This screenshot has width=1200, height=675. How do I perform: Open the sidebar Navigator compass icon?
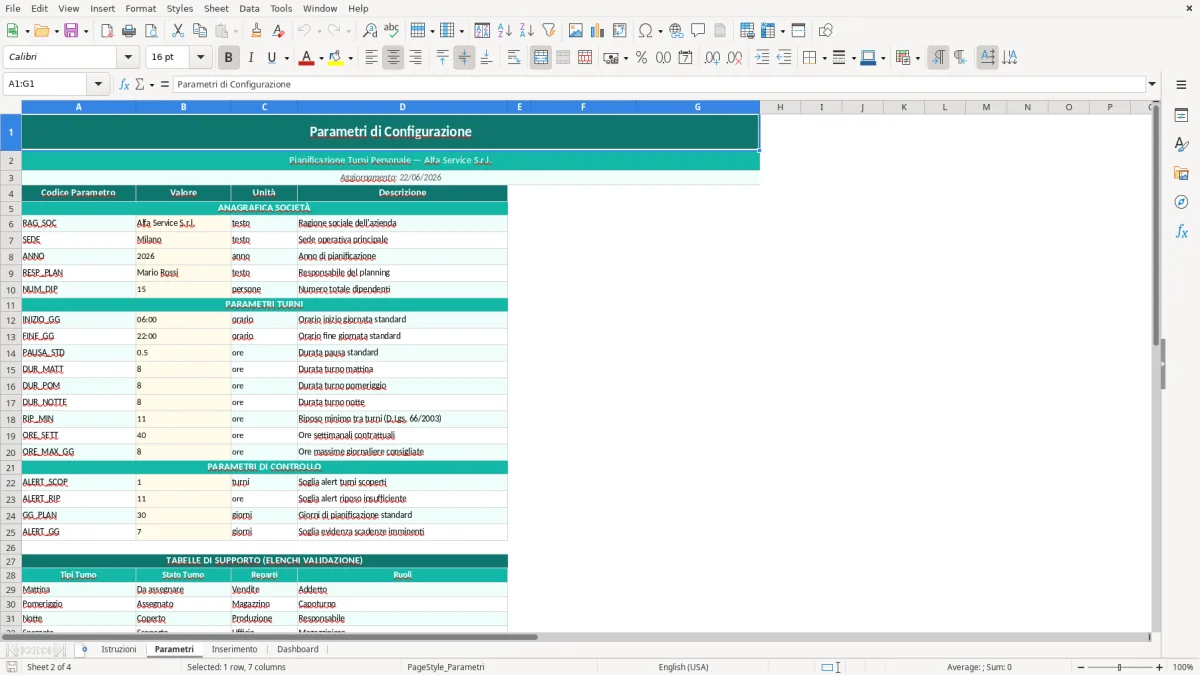[x=1181, y=202]
